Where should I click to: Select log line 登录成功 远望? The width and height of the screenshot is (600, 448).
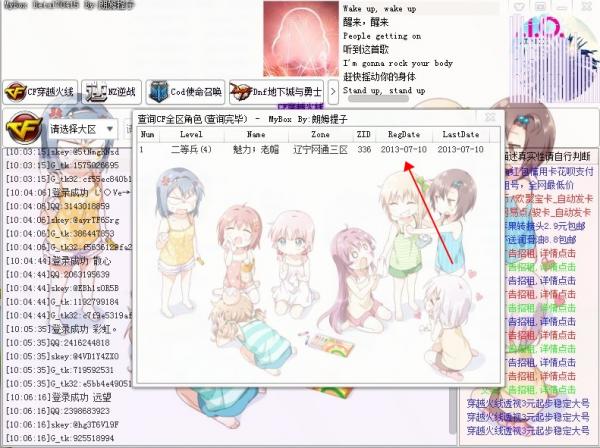59,397
